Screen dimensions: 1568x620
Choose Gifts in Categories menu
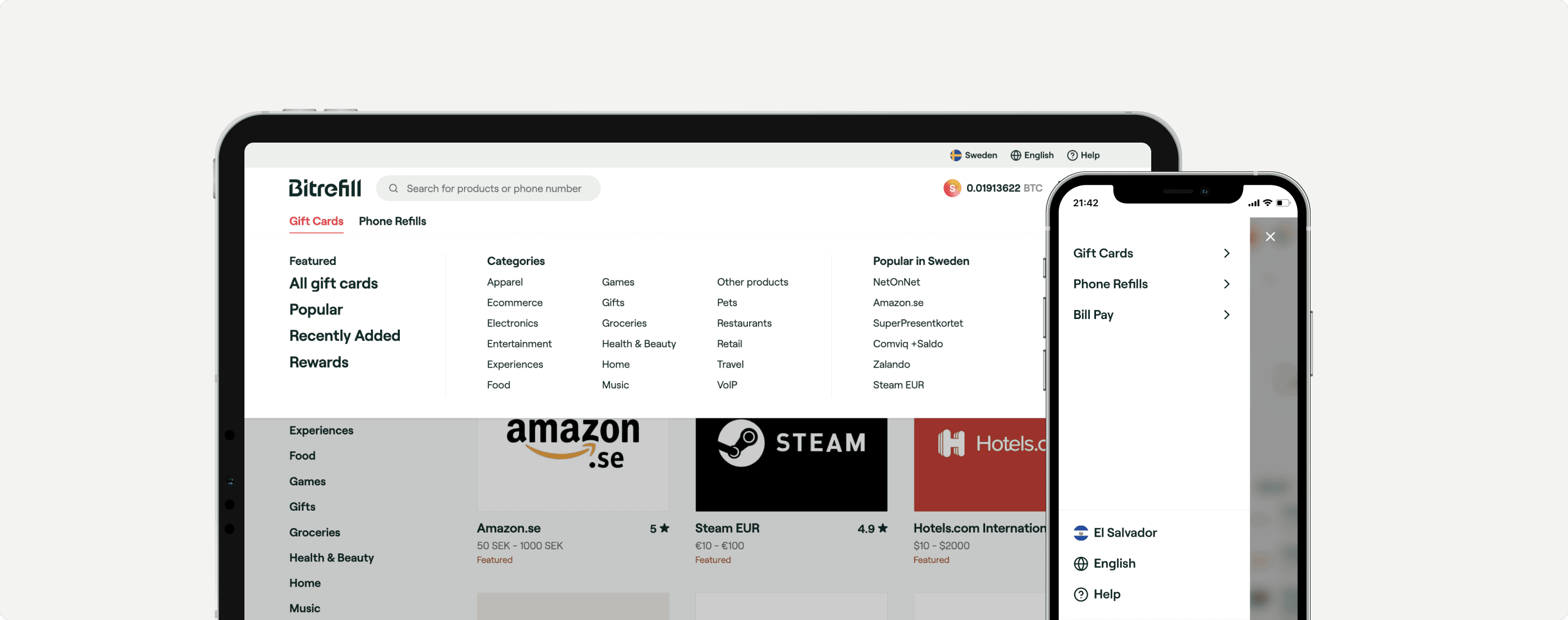613,303
